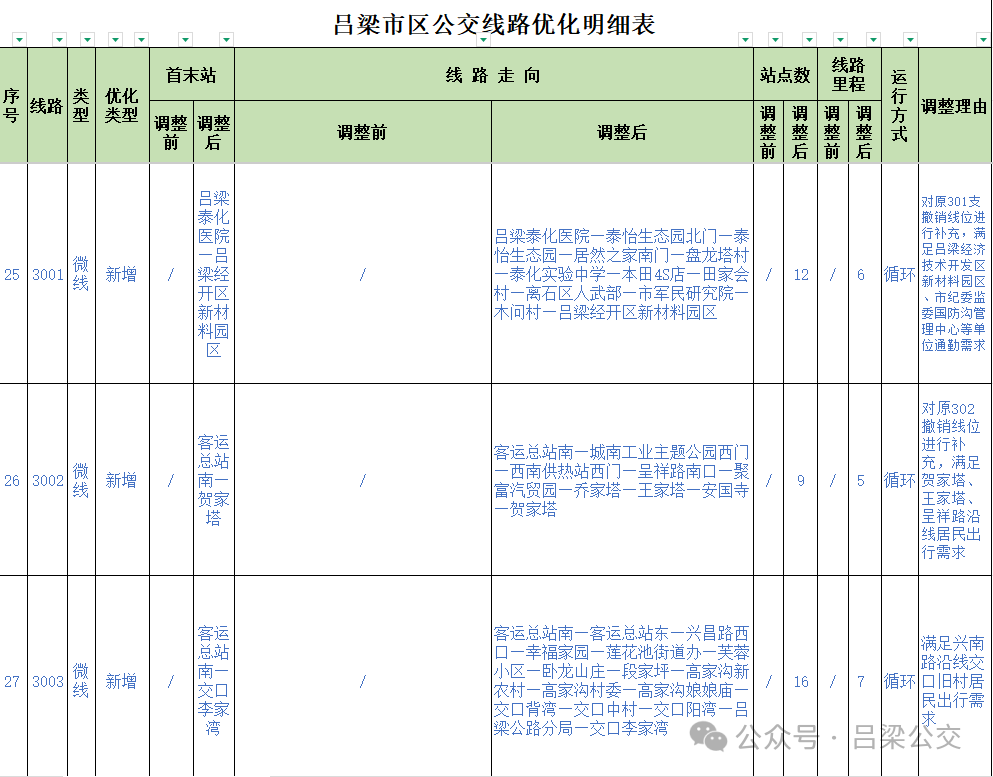Select the 吕梁市区公交线路优化明细表 title
This screenshot has width=993, height=777.
tap(495, 24)
